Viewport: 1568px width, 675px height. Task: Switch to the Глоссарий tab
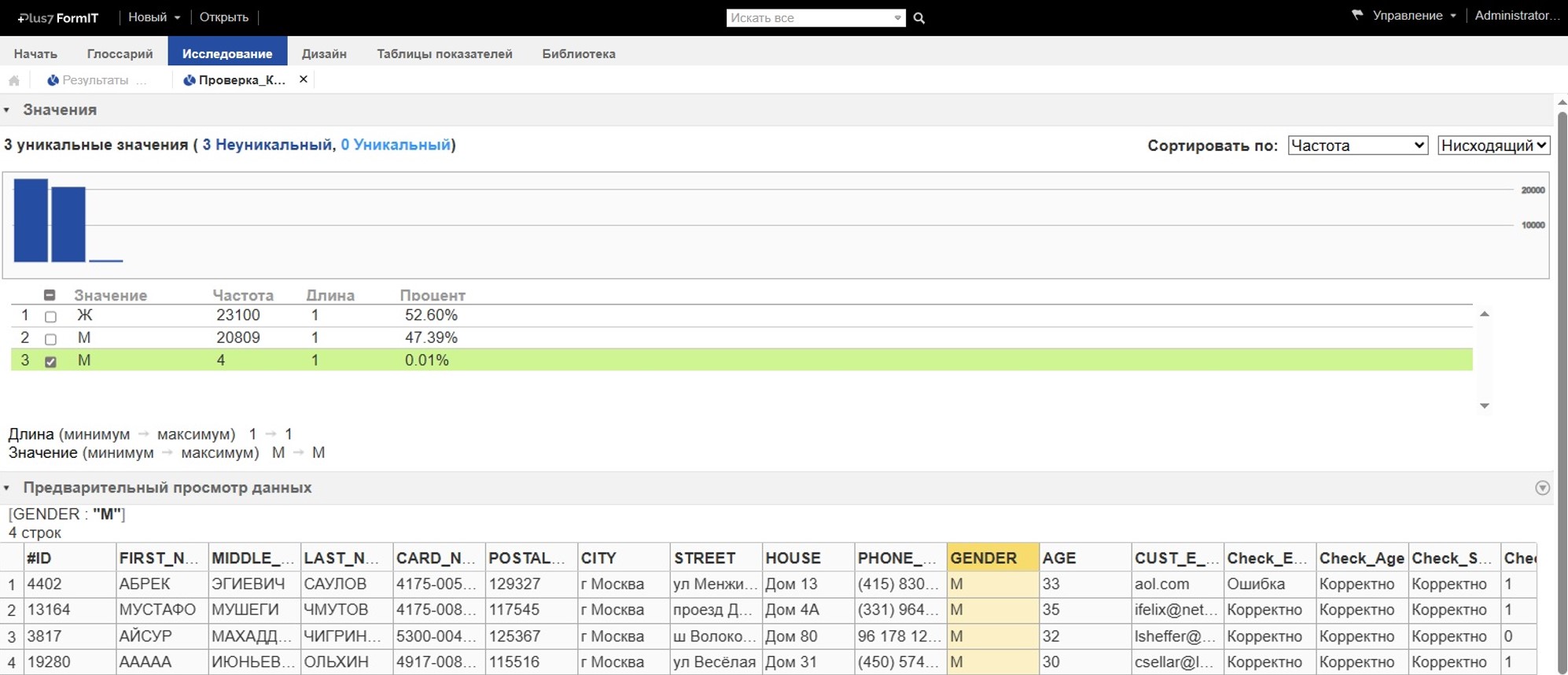pos(120,53)
